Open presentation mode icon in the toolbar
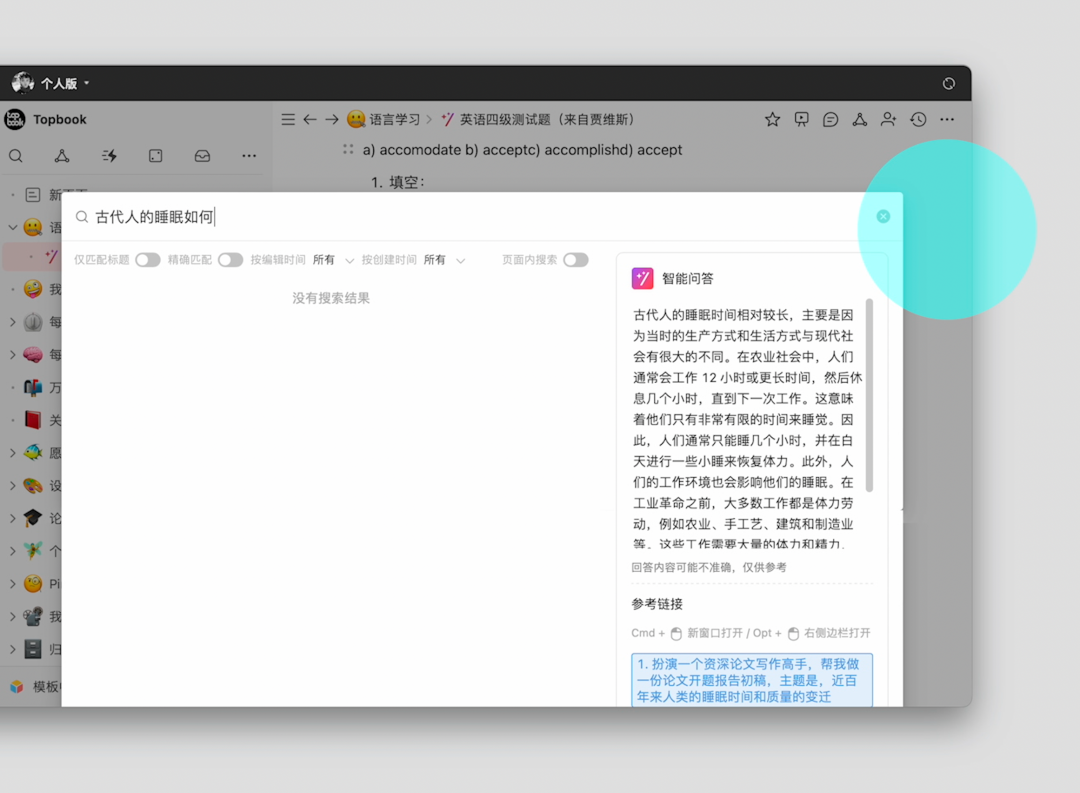Viewport: 1080px width, 793px height. (801, 120)
